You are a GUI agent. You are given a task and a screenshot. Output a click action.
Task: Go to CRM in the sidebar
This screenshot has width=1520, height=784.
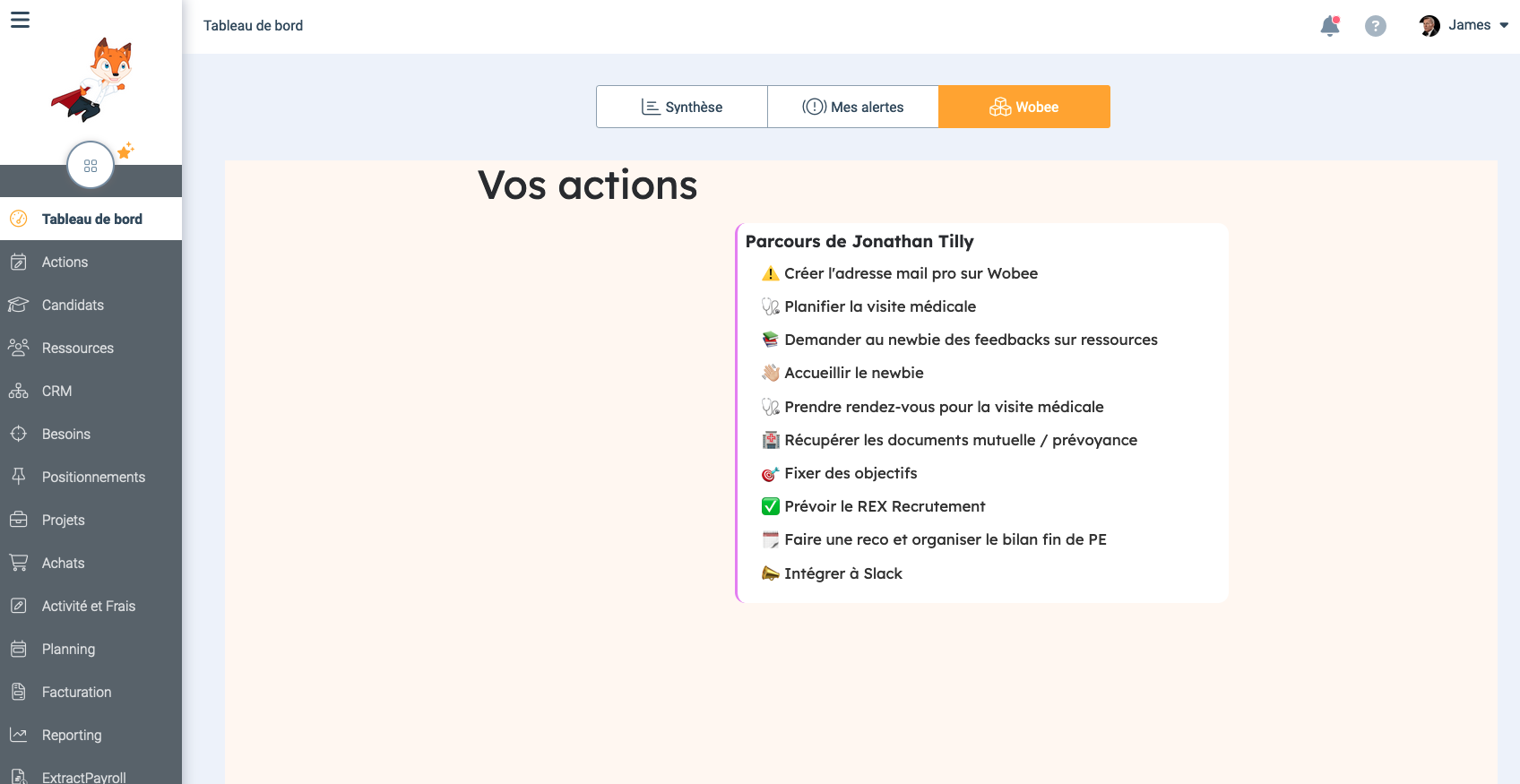[56, 391]
